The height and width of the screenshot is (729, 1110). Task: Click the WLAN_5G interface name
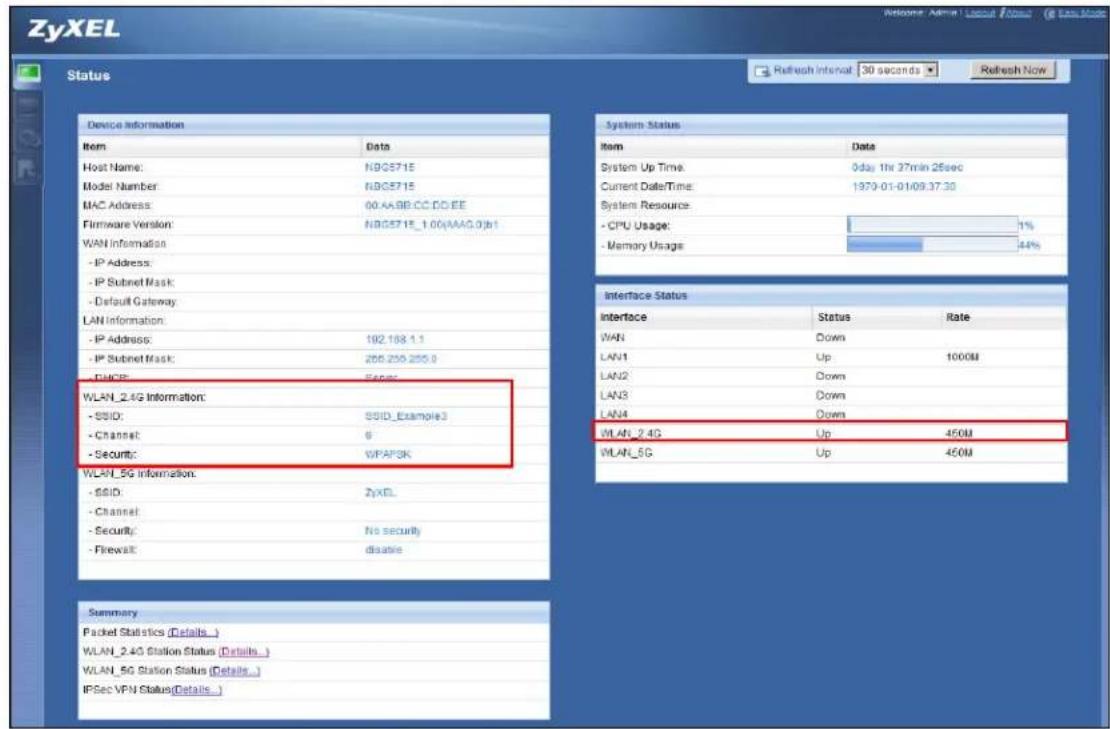(x=626, y=452)
